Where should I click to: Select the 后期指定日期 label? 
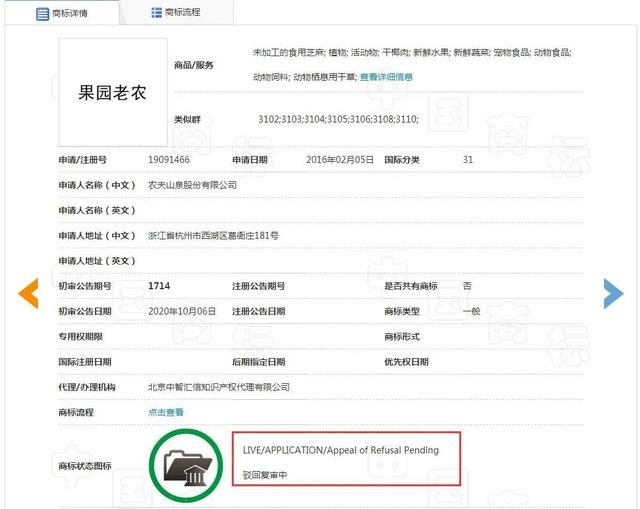[258, 362]
